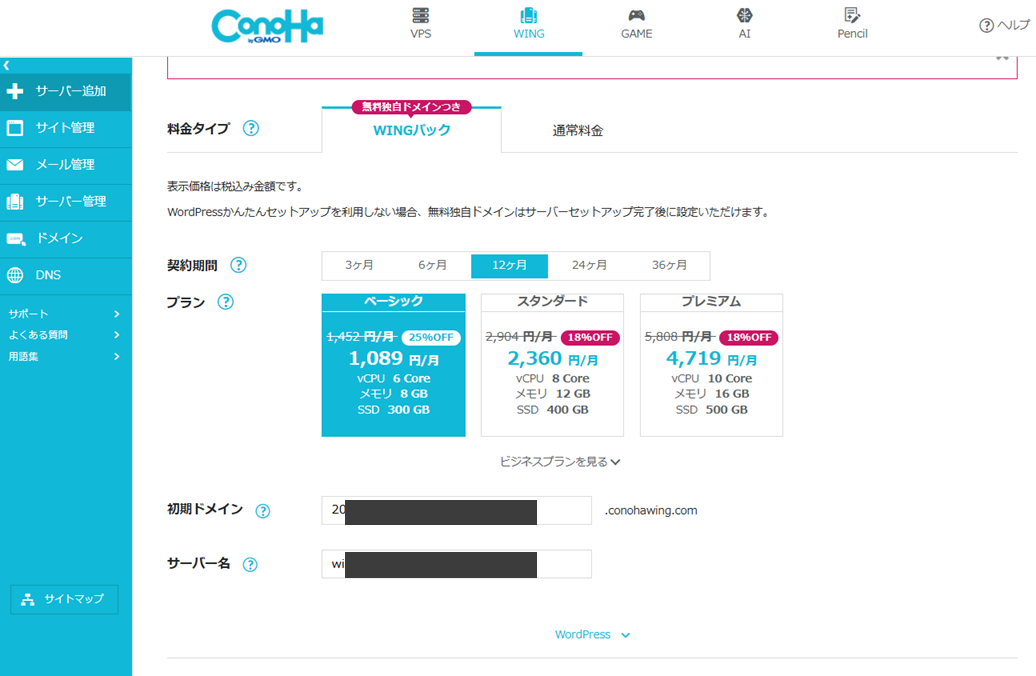
Task: Open the ヘルプ help menu
Action: (1004, 25)
